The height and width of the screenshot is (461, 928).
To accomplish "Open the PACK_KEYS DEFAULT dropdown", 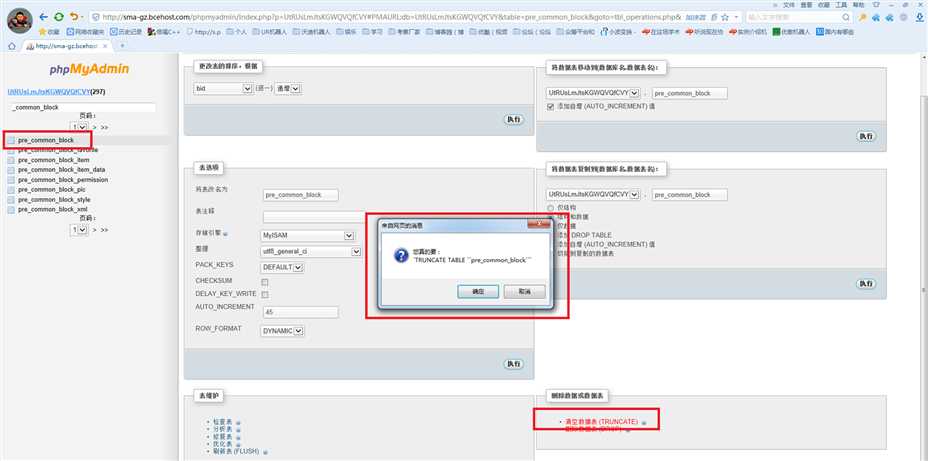I will coord(282,267).
